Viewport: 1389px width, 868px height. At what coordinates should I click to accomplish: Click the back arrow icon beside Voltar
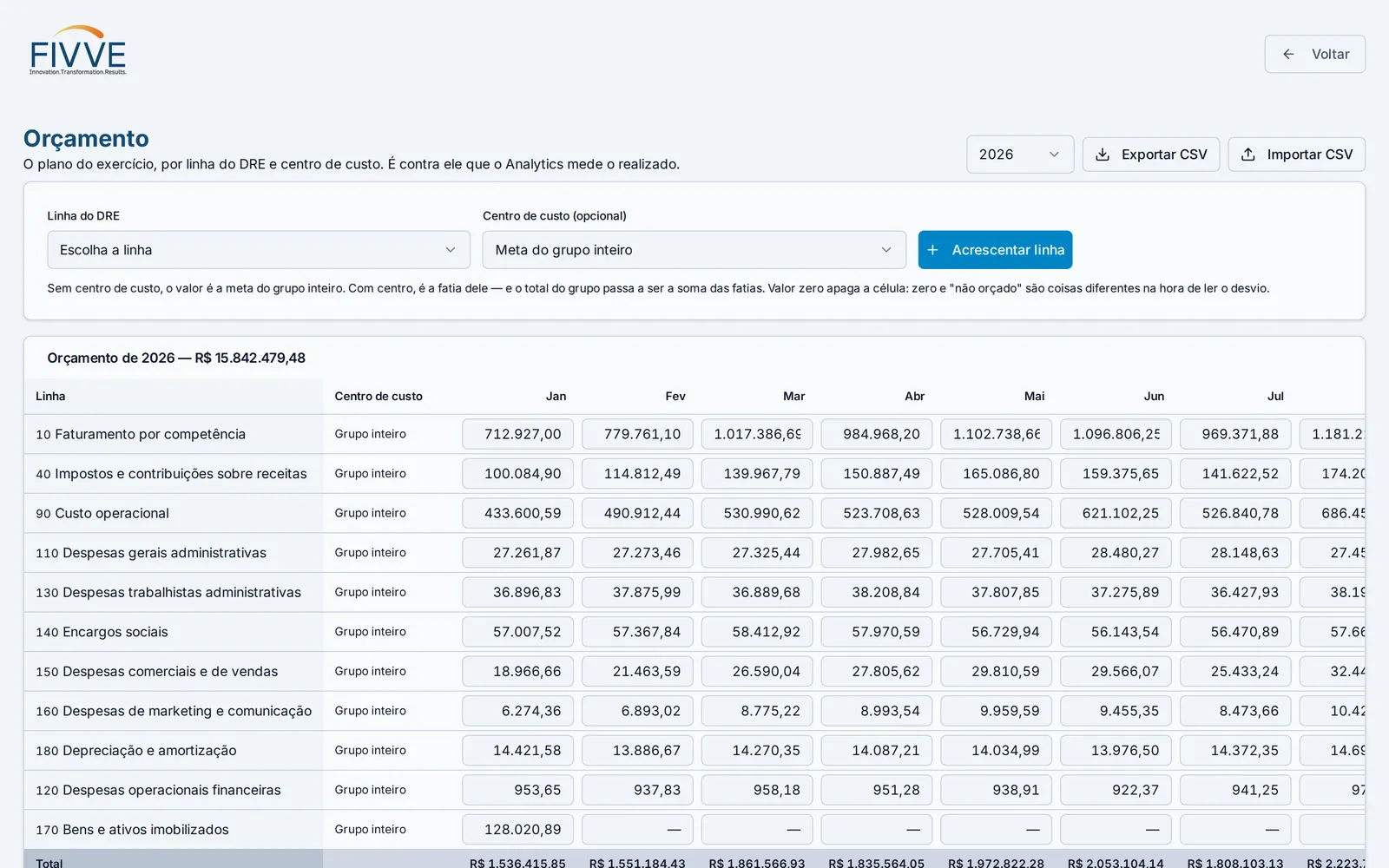(x=1288, y=54)
